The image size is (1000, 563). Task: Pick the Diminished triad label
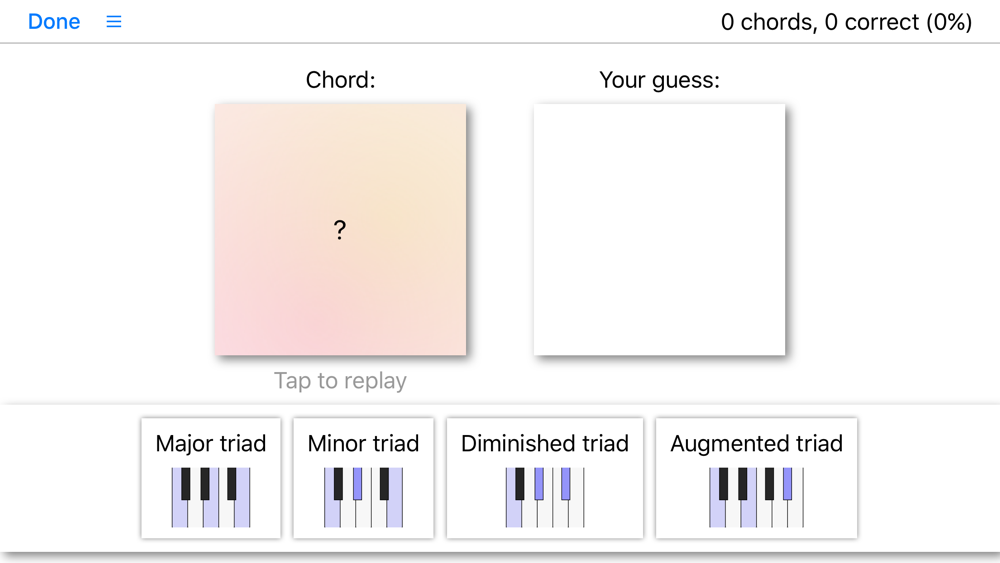click(545, 443)
